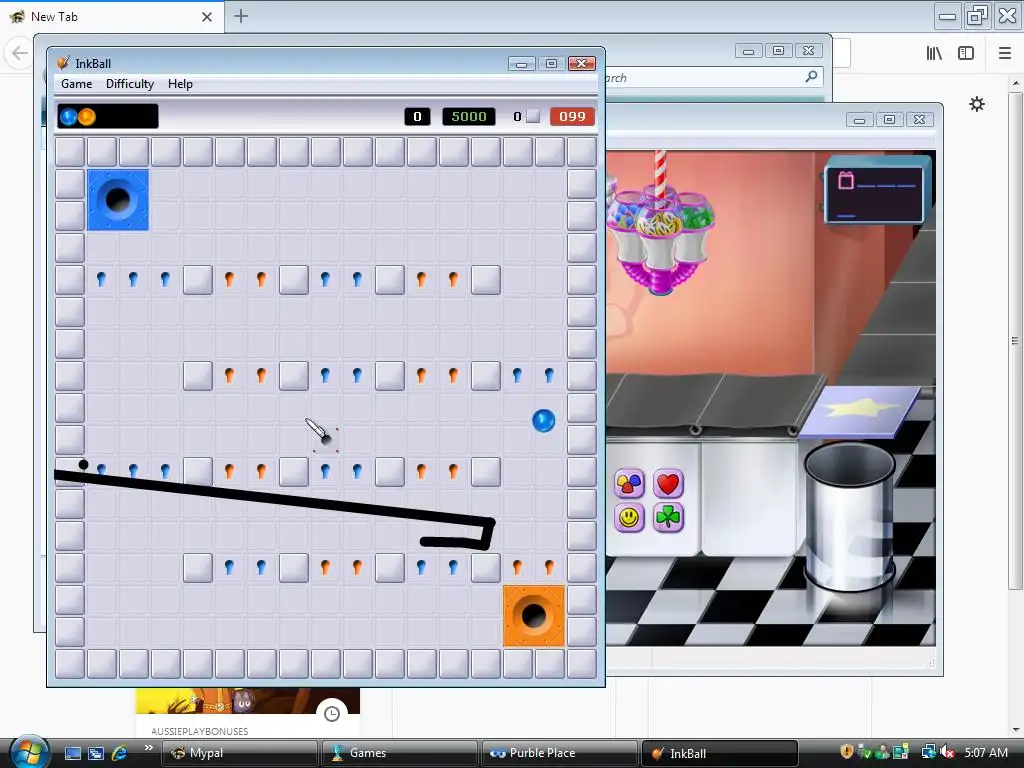Click the browser back arrow button
Image resolution: width=1024 pixels, height=768 pixels.
pyautogui.click(x=20, y=53)
